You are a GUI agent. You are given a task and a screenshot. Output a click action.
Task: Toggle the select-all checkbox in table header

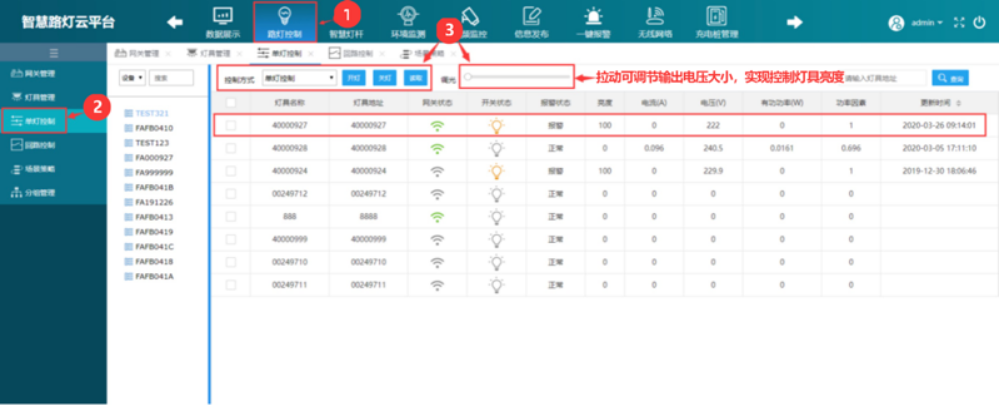tap(231, 102)
